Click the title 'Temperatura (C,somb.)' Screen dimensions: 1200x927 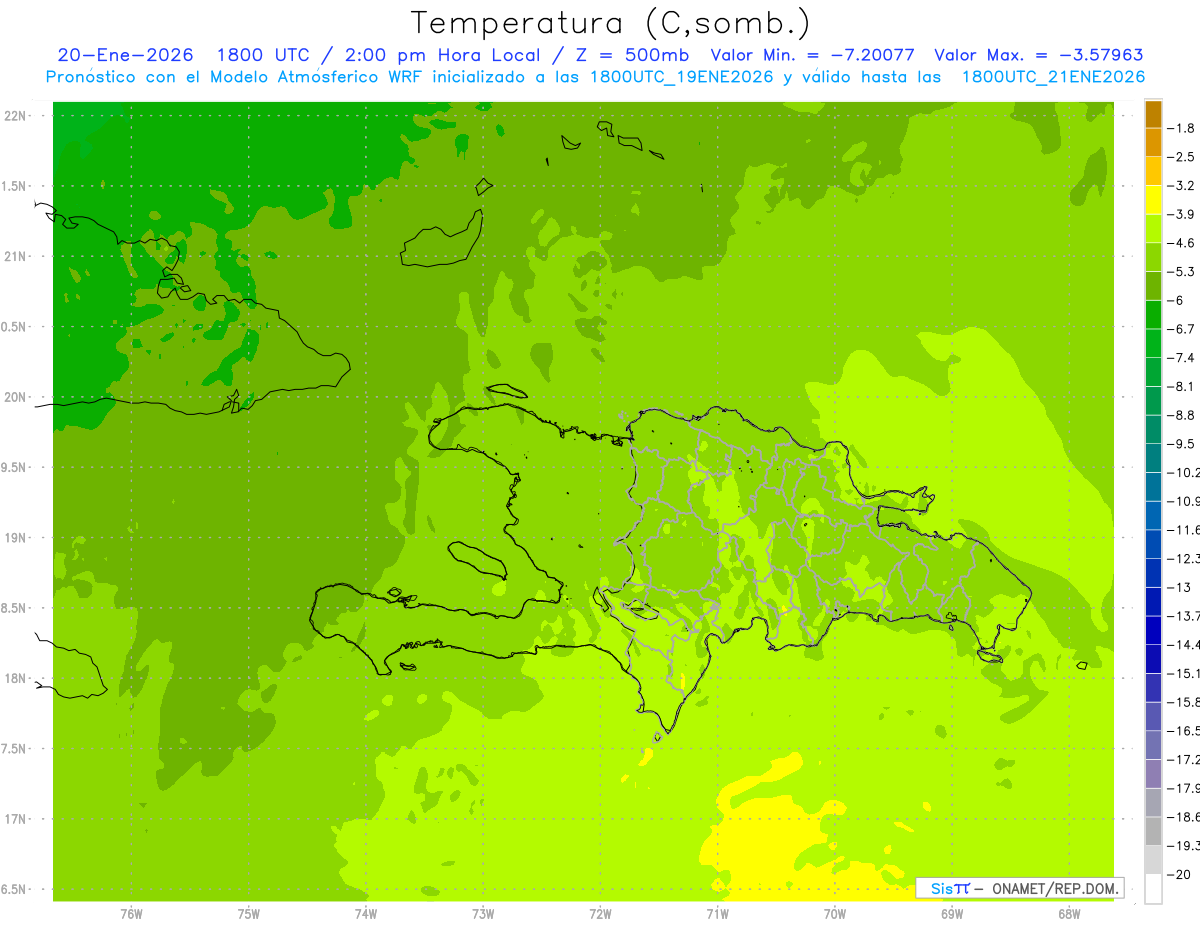click(610, 23)
